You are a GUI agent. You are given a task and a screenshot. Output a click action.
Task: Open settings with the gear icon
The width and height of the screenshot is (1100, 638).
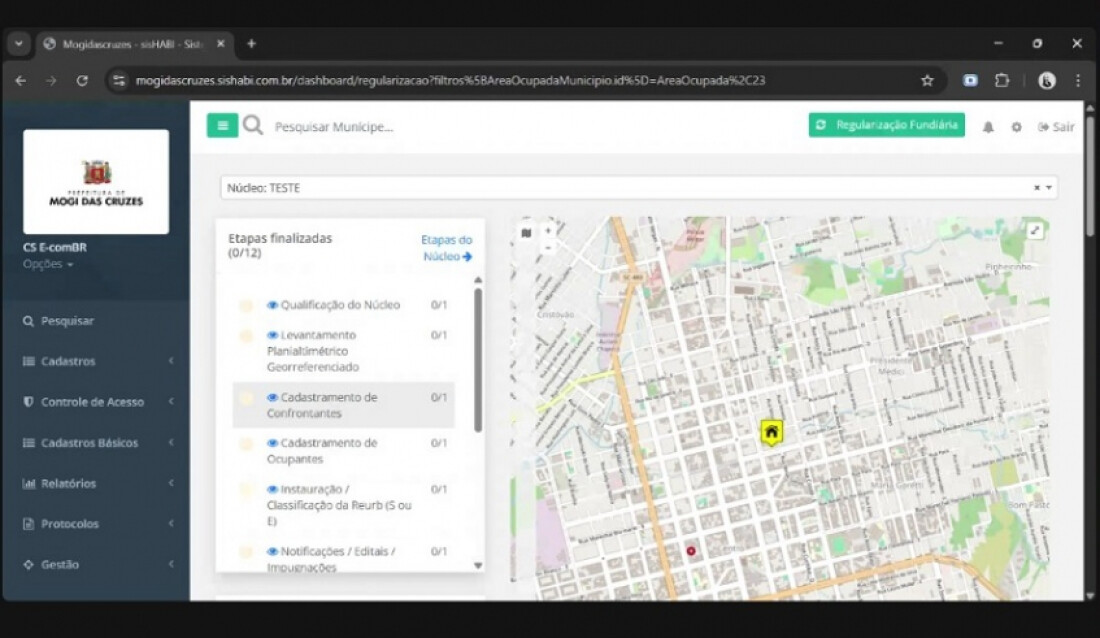(1016, 126)
